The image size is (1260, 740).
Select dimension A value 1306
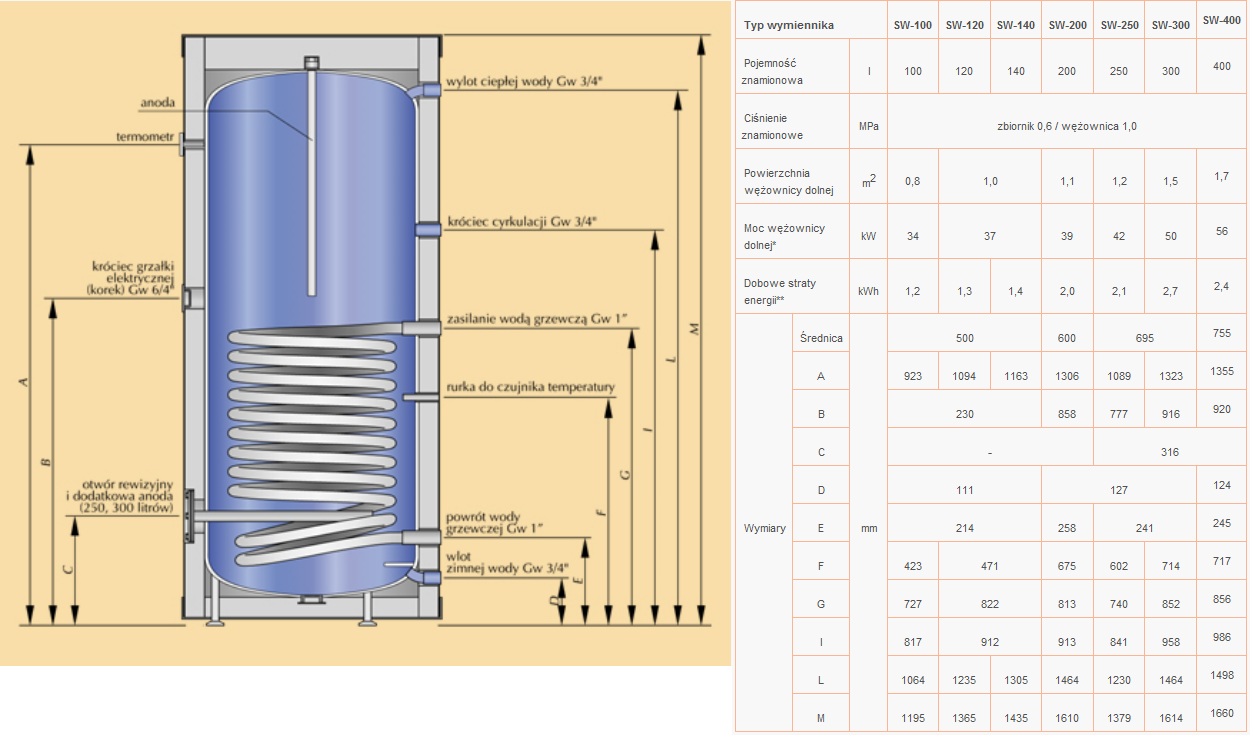pos(1068,376)
